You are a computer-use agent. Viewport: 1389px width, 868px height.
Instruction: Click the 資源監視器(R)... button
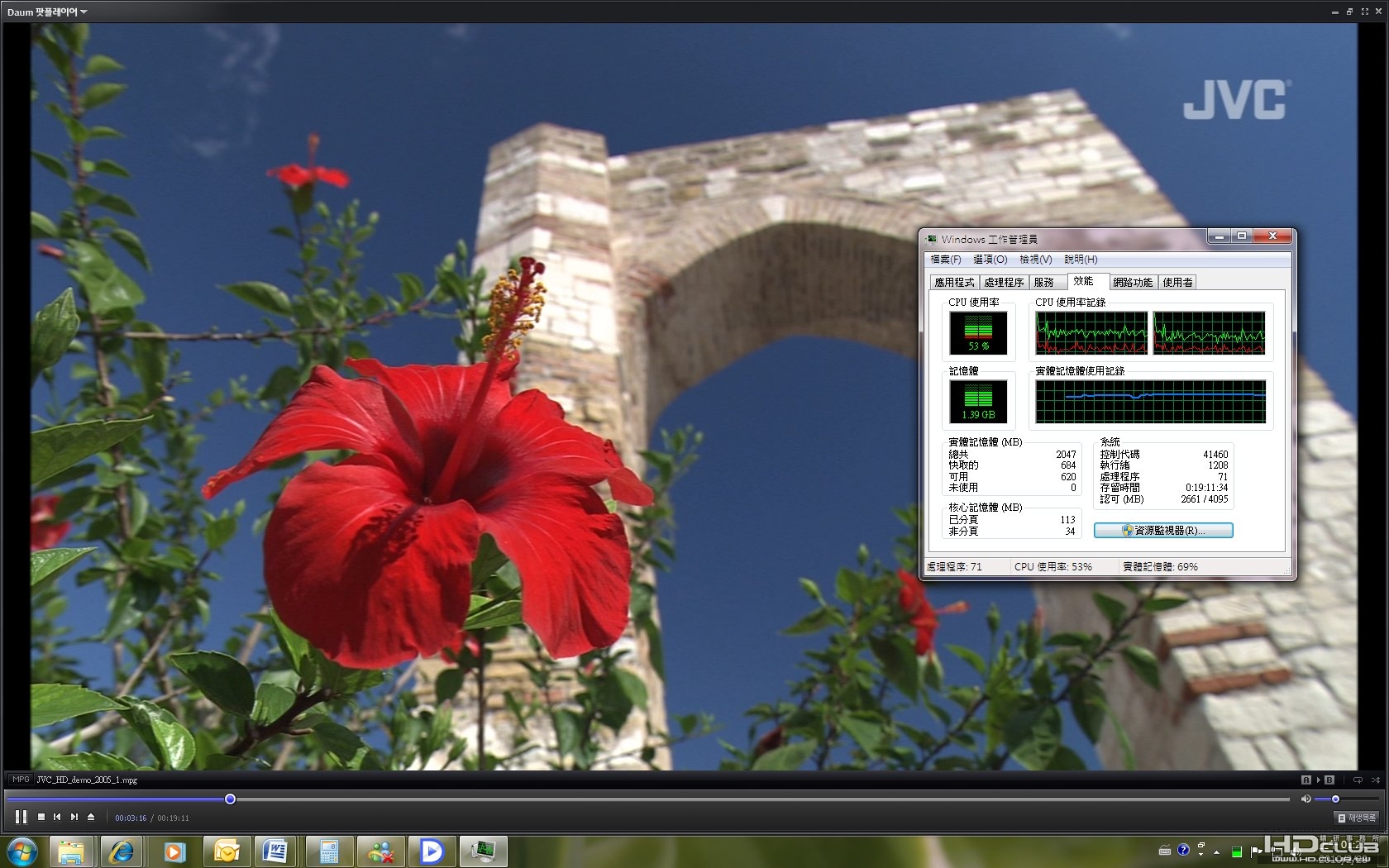[1163, 531]
